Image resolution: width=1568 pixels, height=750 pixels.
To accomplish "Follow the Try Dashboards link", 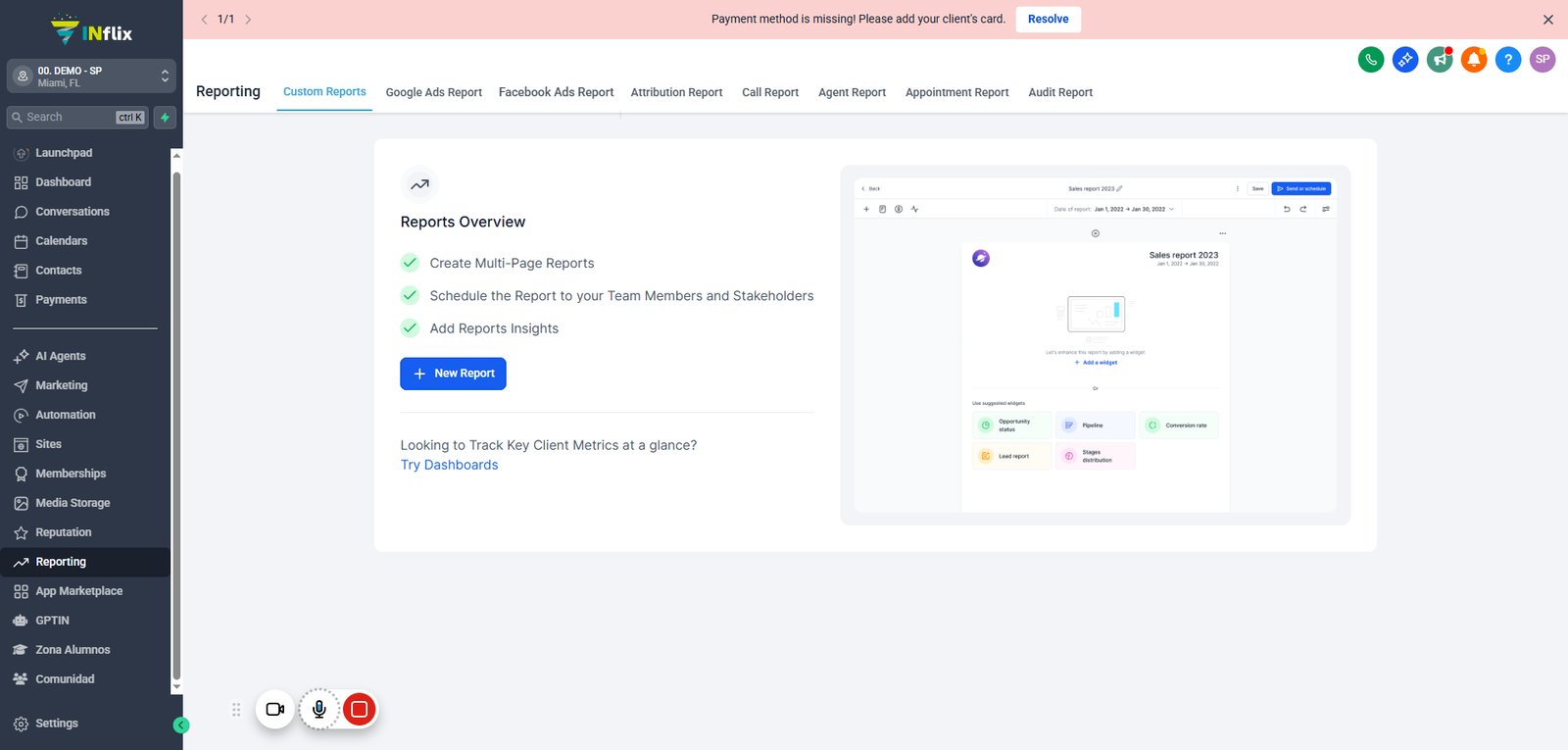I will 449,465.
